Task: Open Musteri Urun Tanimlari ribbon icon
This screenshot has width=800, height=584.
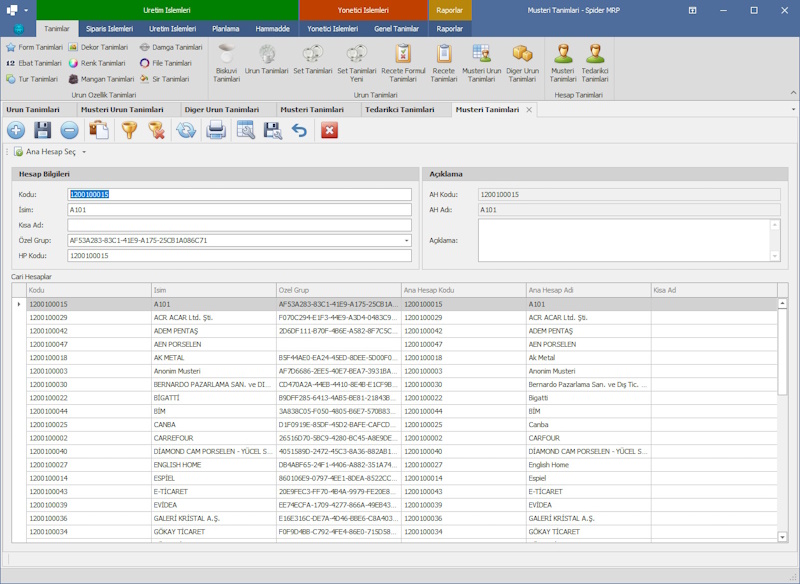Action: 482,63
